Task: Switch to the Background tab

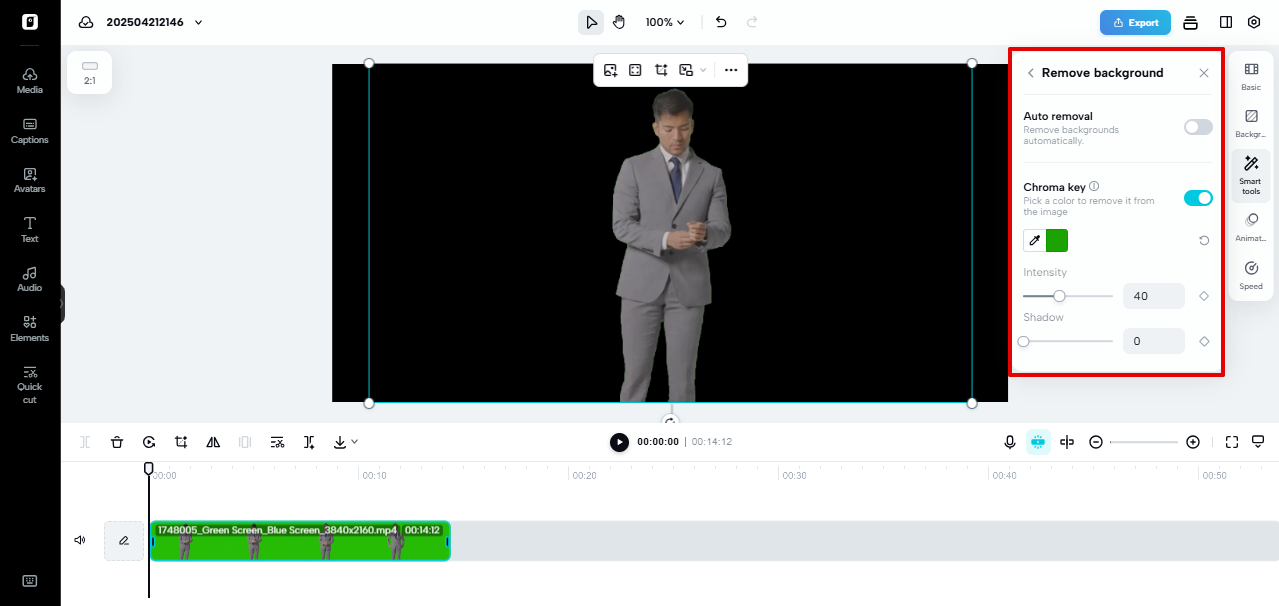Action: coord(1251,124)
